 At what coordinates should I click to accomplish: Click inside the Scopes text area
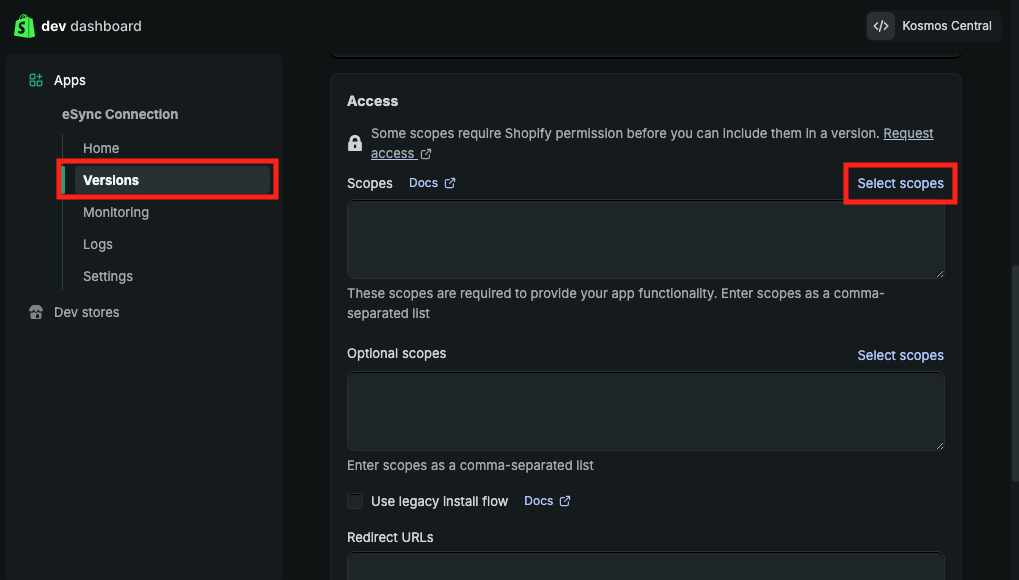[645, 239]
